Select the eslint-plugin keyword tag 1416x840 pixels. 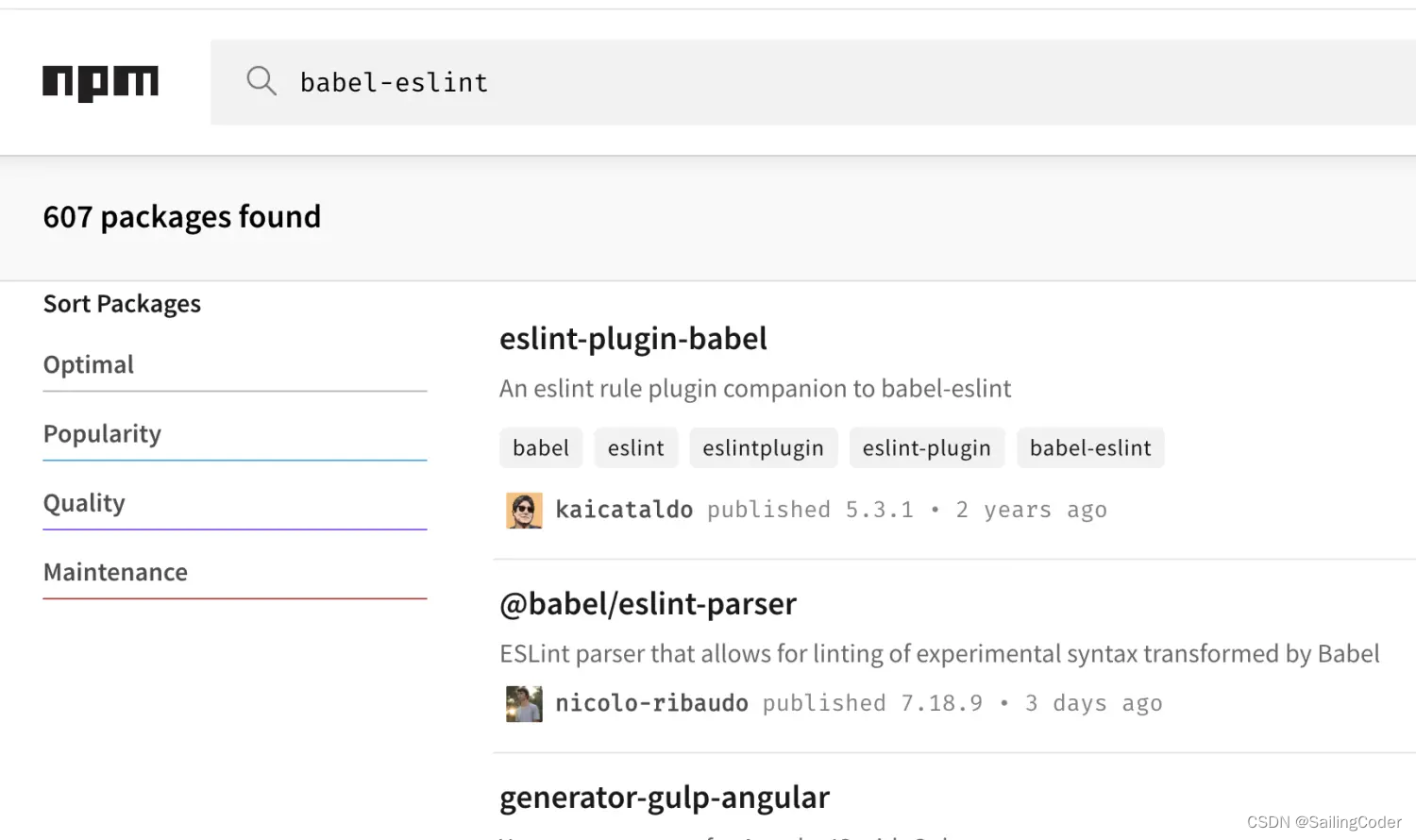(926, 448)
